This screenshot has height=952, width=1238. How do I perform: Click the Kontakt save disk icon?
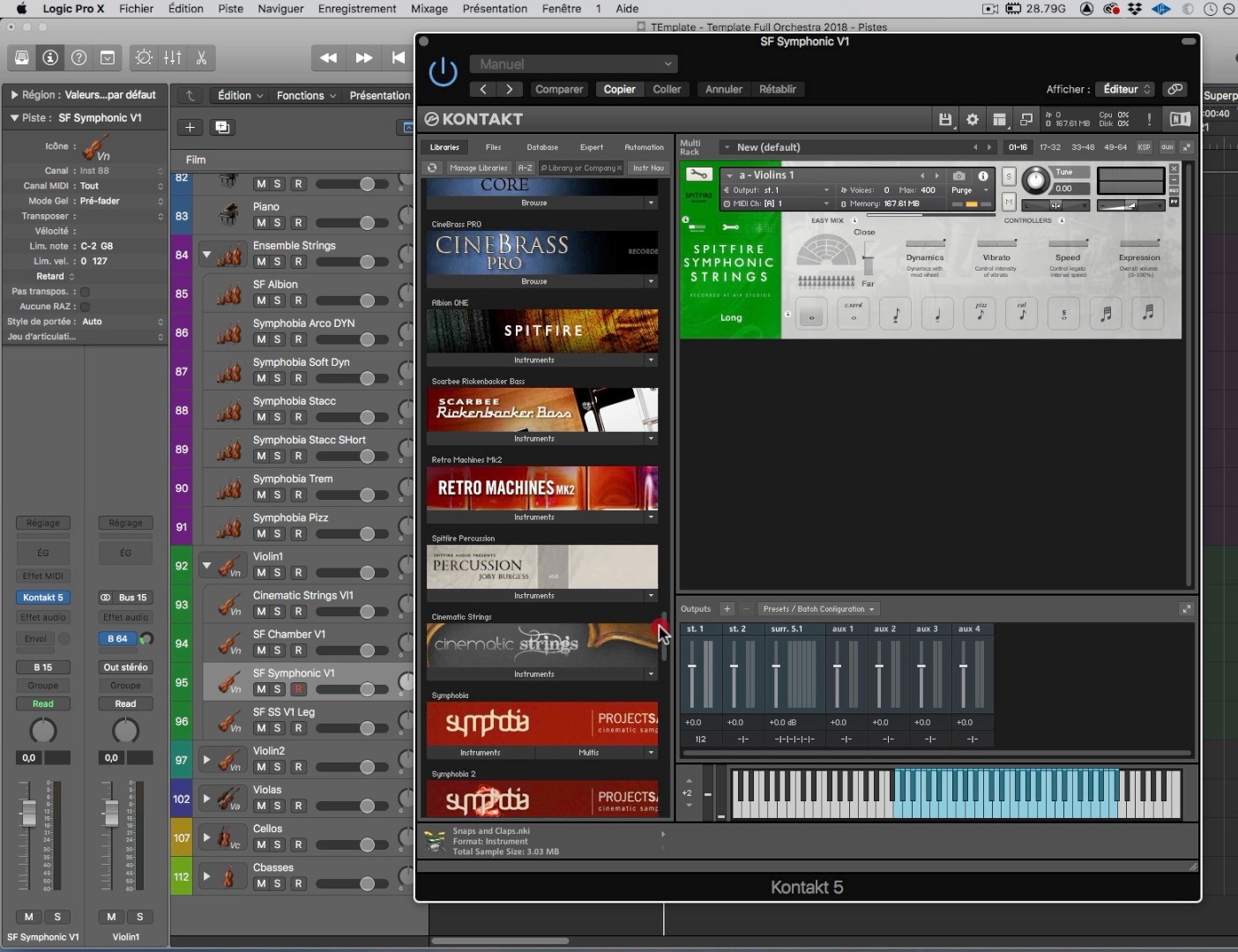point(945,119)
